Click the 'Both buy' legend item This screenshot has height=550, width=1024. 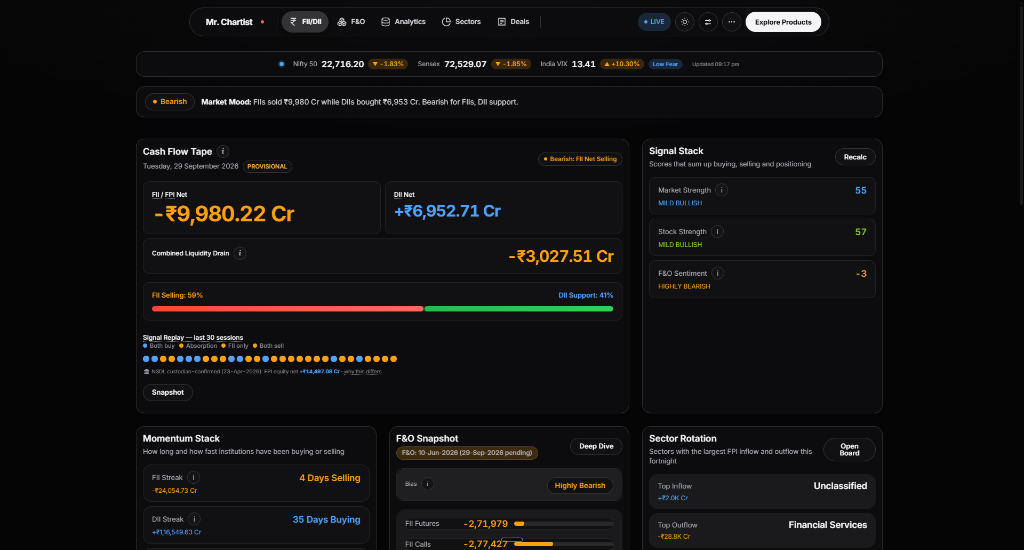point(158,346)
